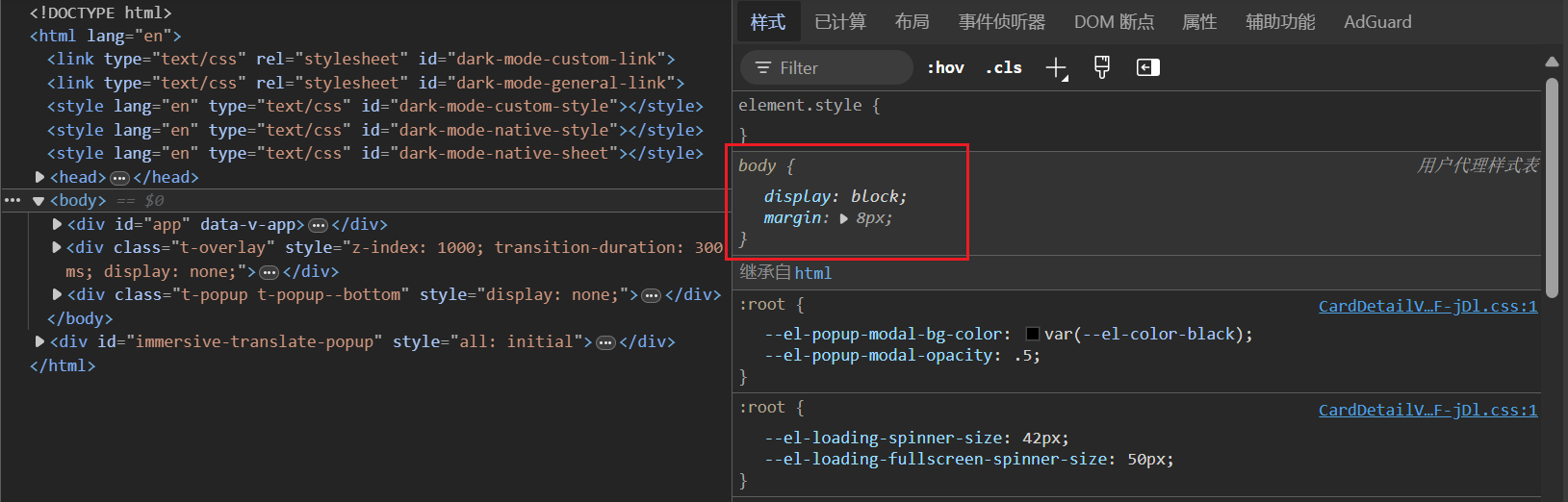This screenshot has height=502, width=1568.
Task: Open first CardDetailV…F-jDl.css:1 source link
Action: coord(1427,306)
